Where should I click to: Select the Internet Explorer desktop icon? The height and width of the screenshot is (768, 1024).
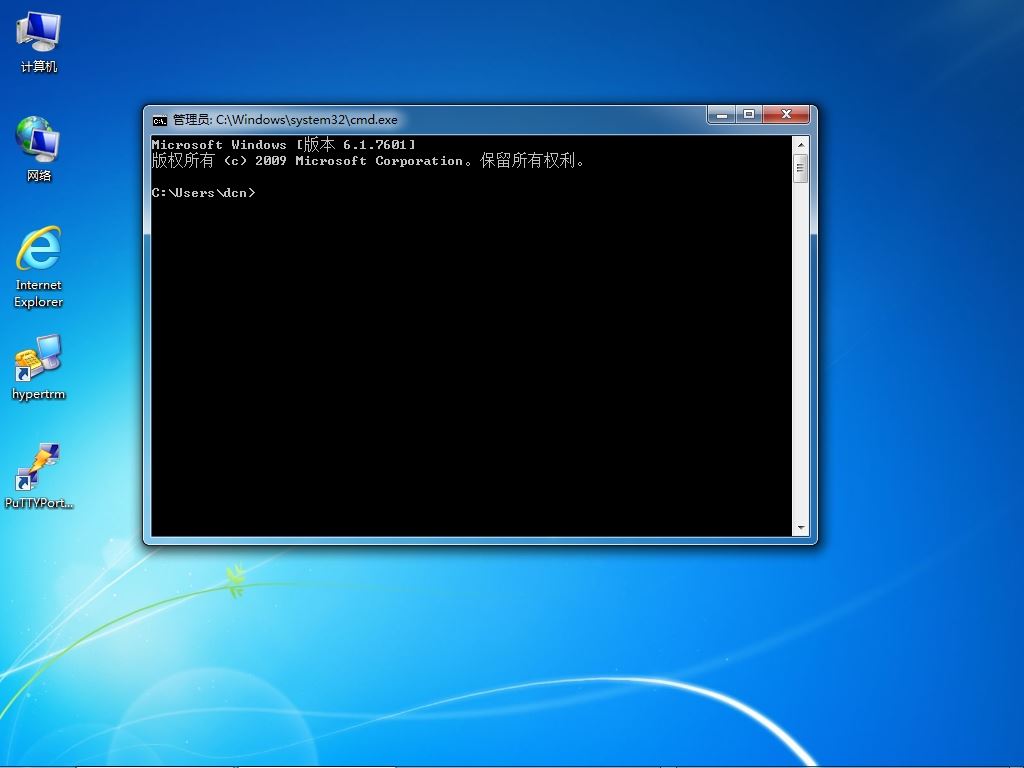(39, 266)
